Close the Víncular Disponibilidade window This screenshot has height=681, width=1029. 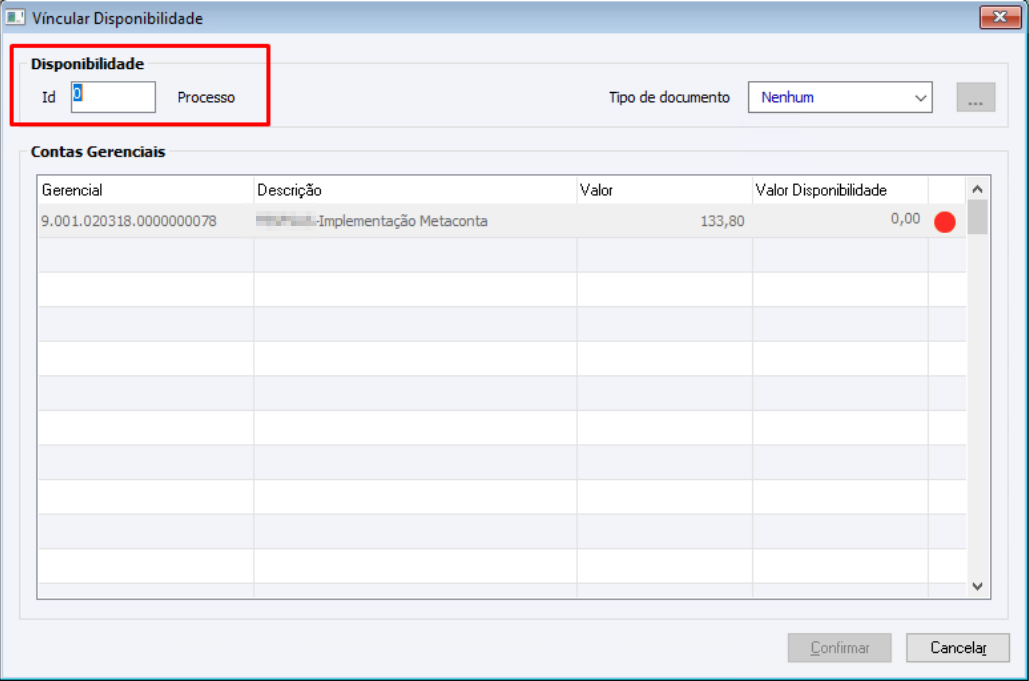[1000, 17]
